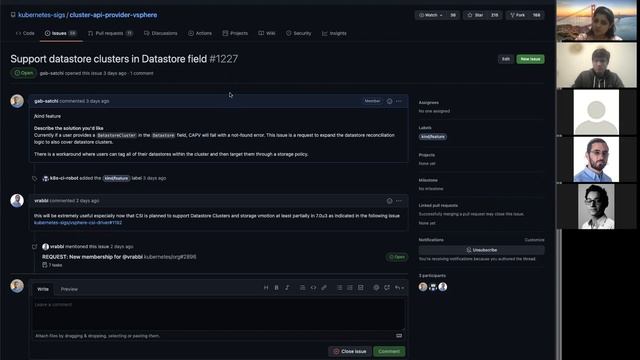Open options menu on vrabbi's comment

[x=399, y=201]
